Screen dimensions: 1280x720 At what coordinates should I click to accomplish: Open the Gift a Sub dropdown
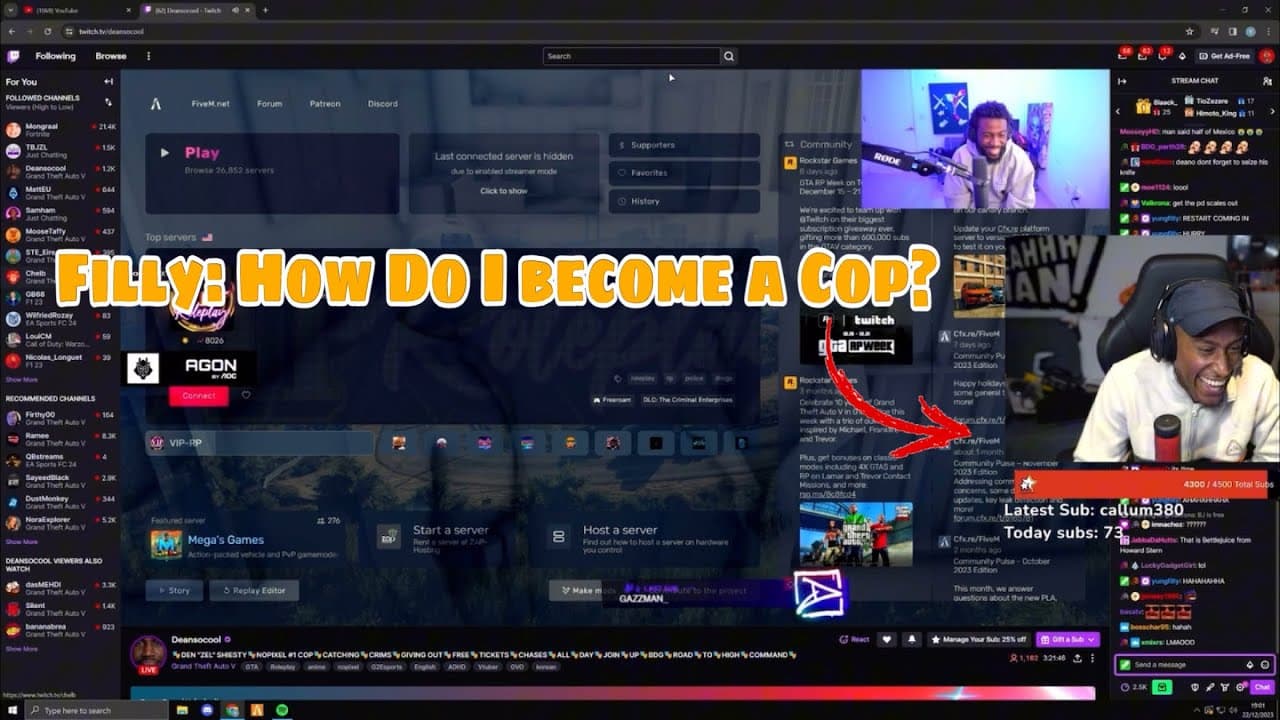point(1067,639)
